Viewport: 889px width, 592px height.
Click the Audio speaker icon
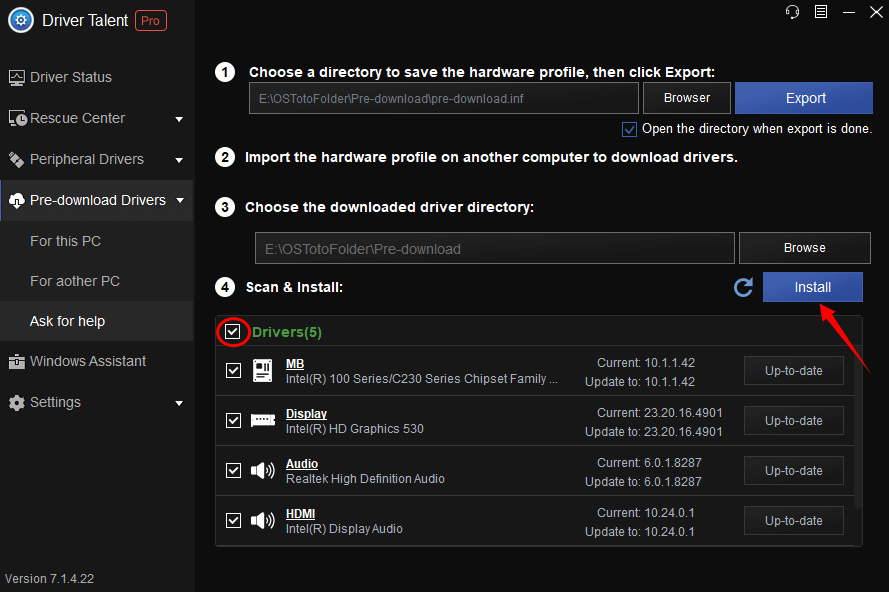(263, 470)
